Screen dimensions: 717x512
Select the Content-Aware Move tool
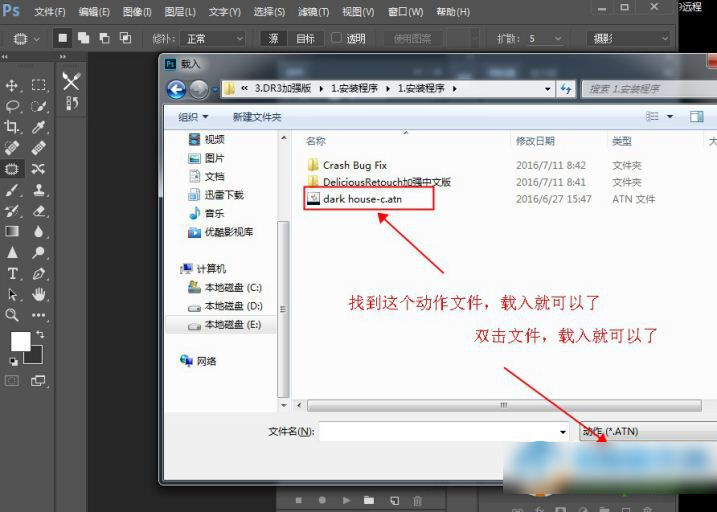38,169
